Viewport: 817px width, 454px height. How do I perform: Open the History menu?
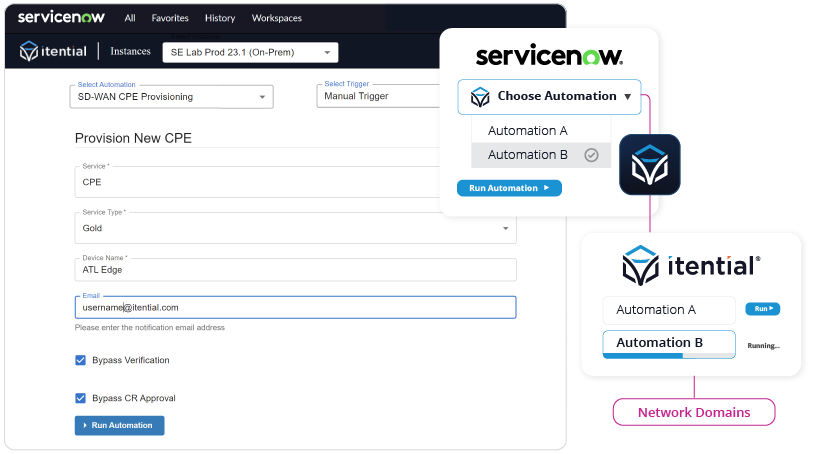click(220, 18)
